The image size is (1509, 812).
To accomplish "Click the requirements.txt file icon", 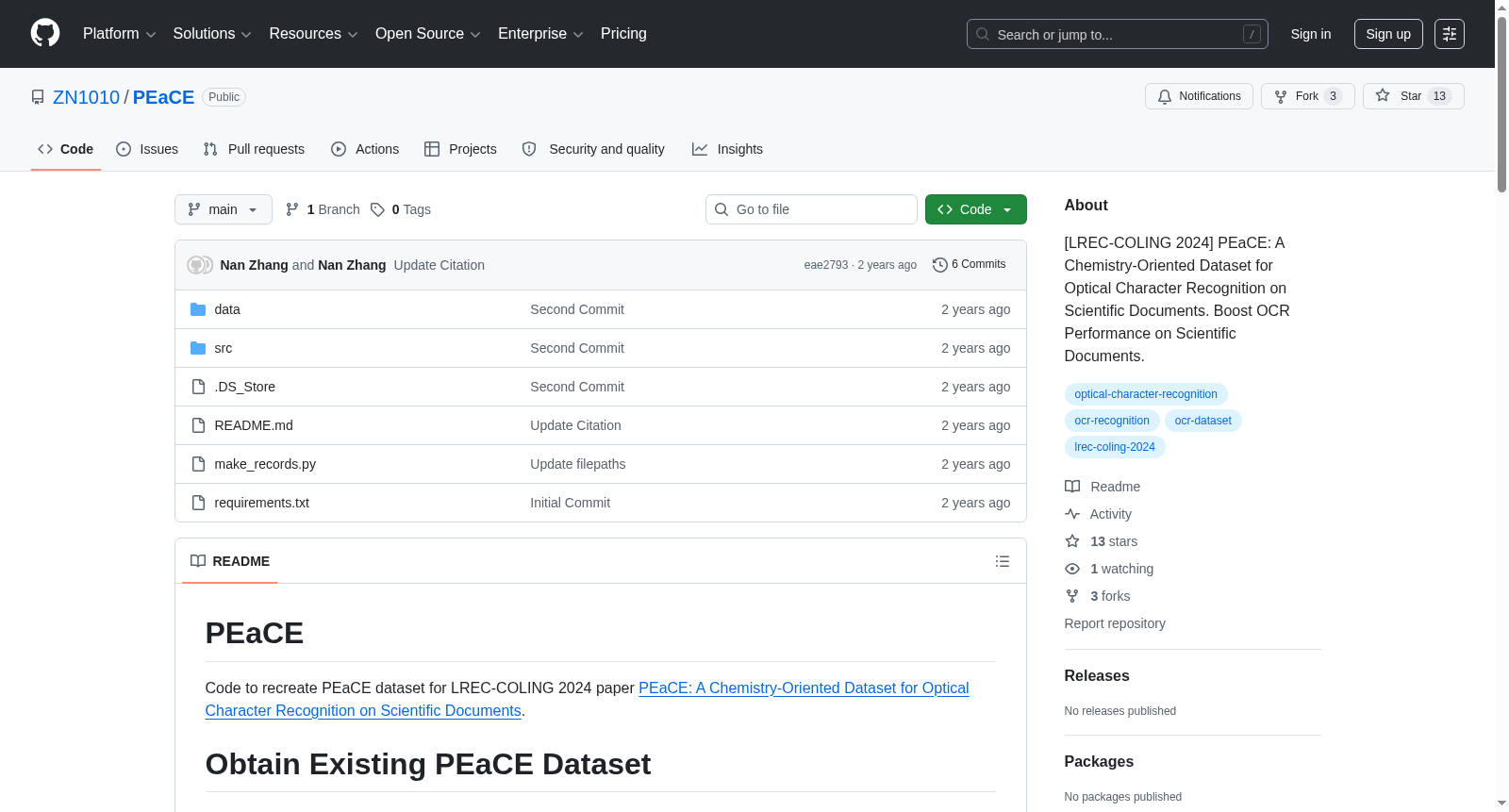I will (198, 503).
